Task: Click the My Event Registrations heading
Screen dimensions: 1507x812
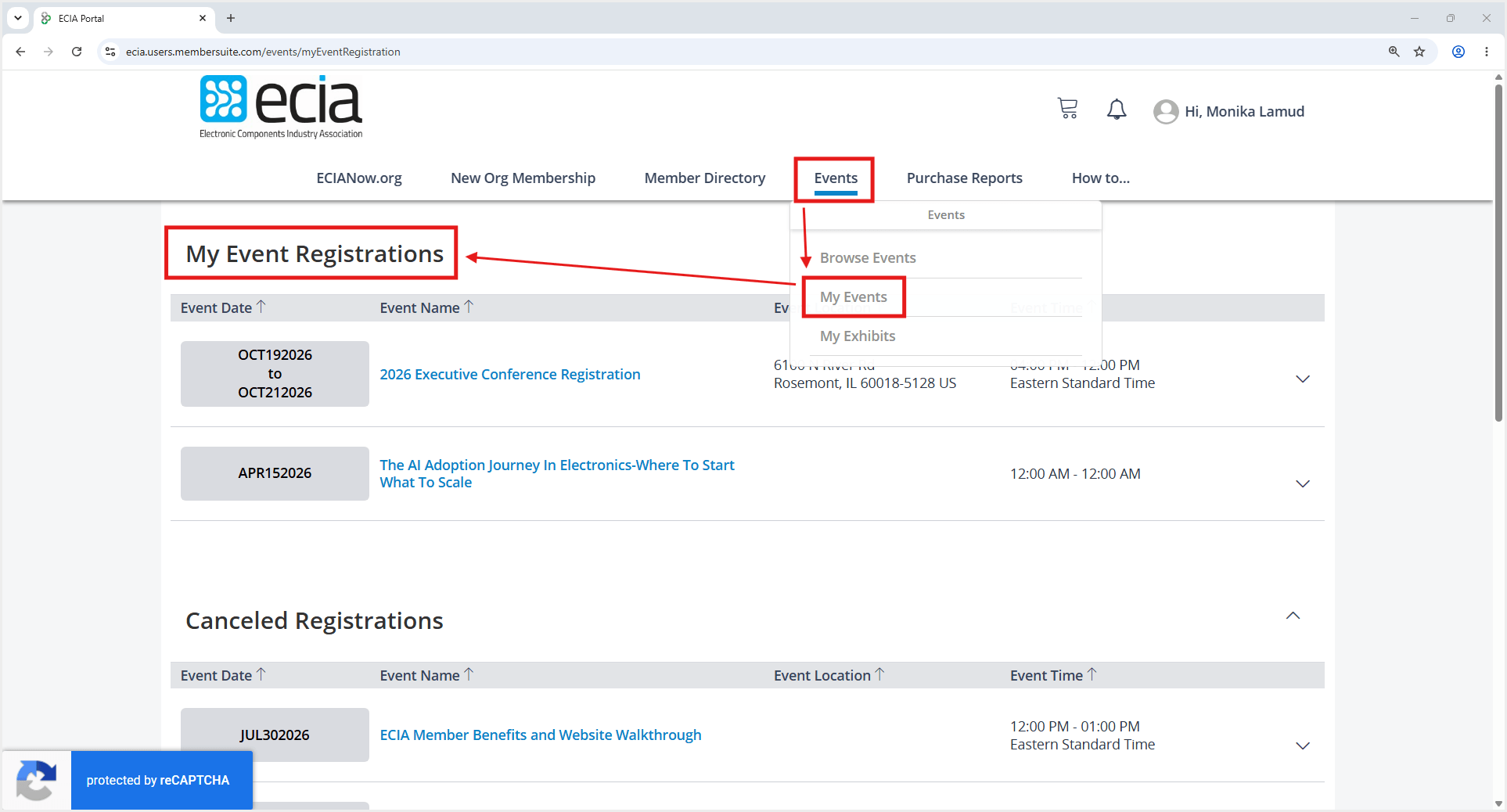Action: [315, 254]
